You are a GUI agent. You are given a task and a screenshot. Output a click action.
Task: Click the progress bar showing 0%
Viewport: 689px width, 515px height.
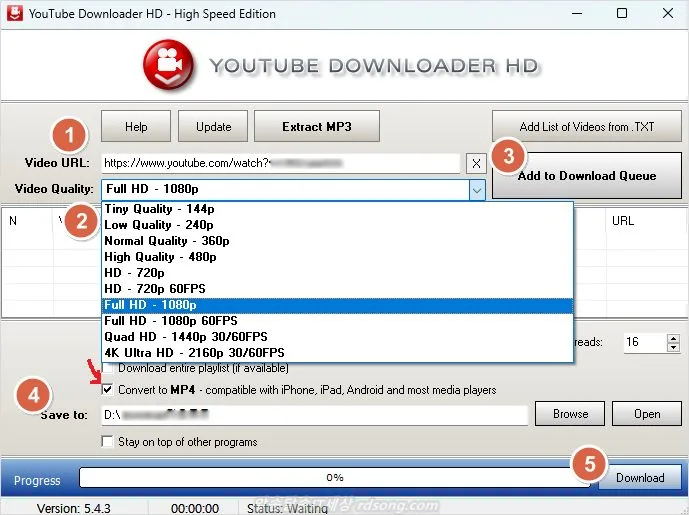[335, 478]
